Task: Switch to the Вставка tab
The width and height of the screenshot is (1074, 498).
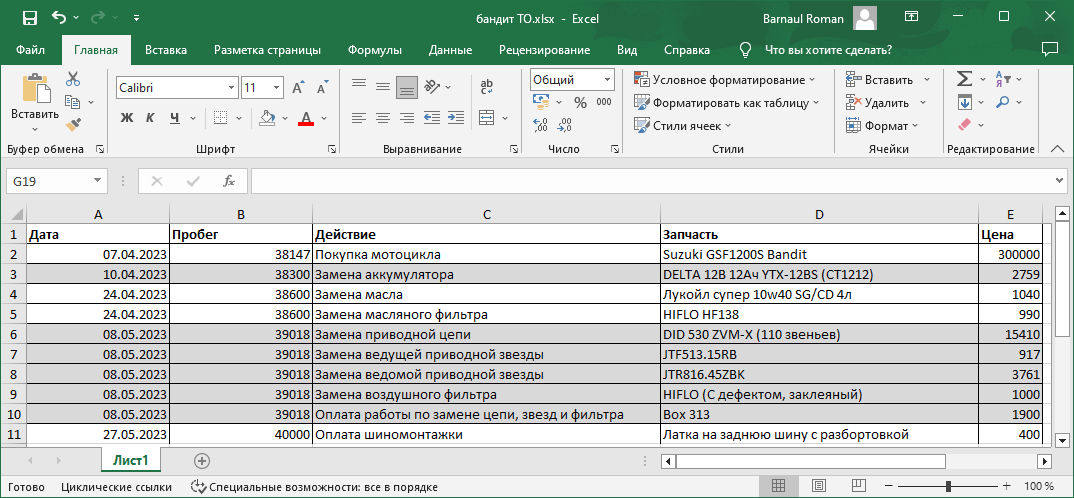Action: 166,50
